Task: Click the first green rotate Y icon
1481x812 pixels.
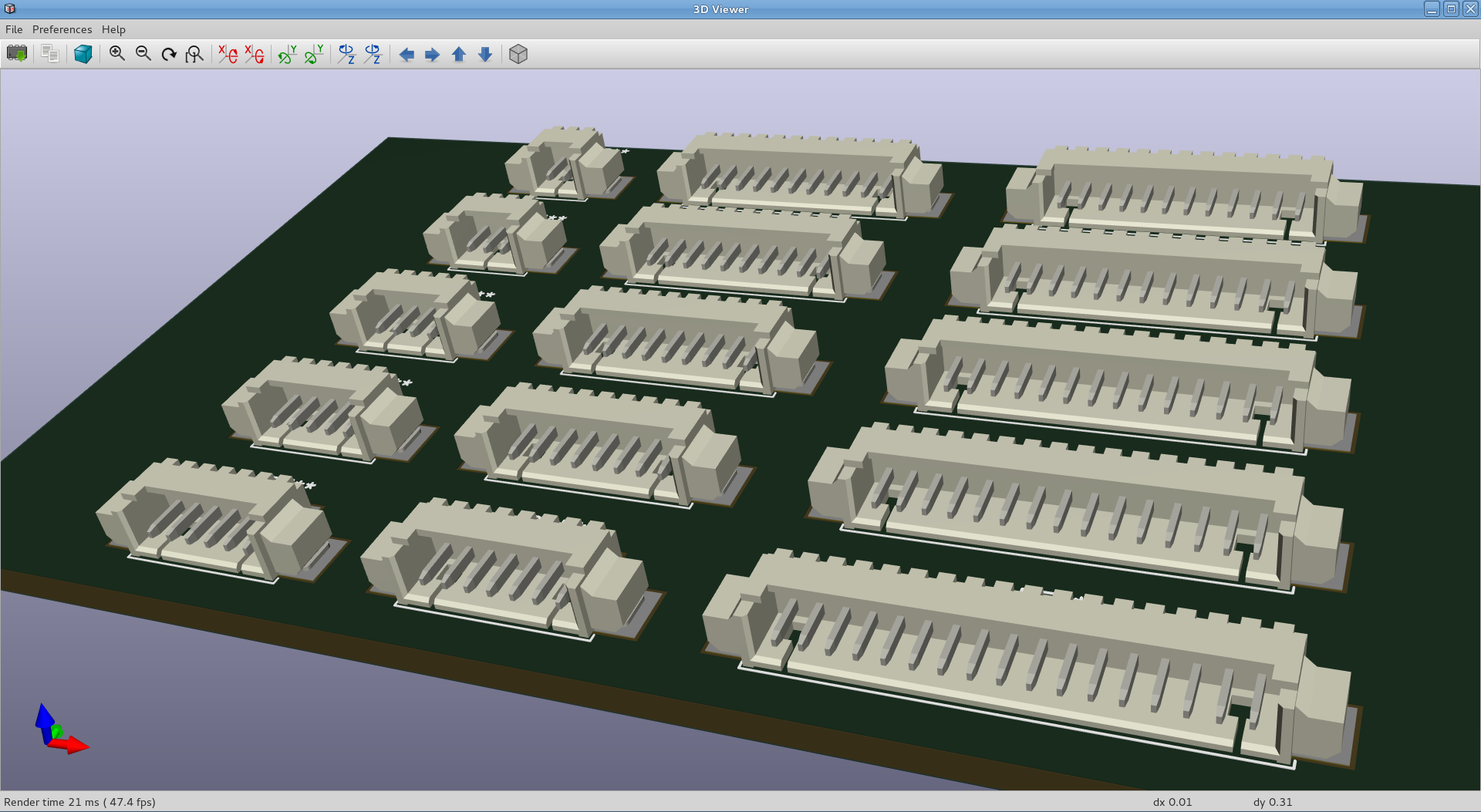Action: (288, 54)
